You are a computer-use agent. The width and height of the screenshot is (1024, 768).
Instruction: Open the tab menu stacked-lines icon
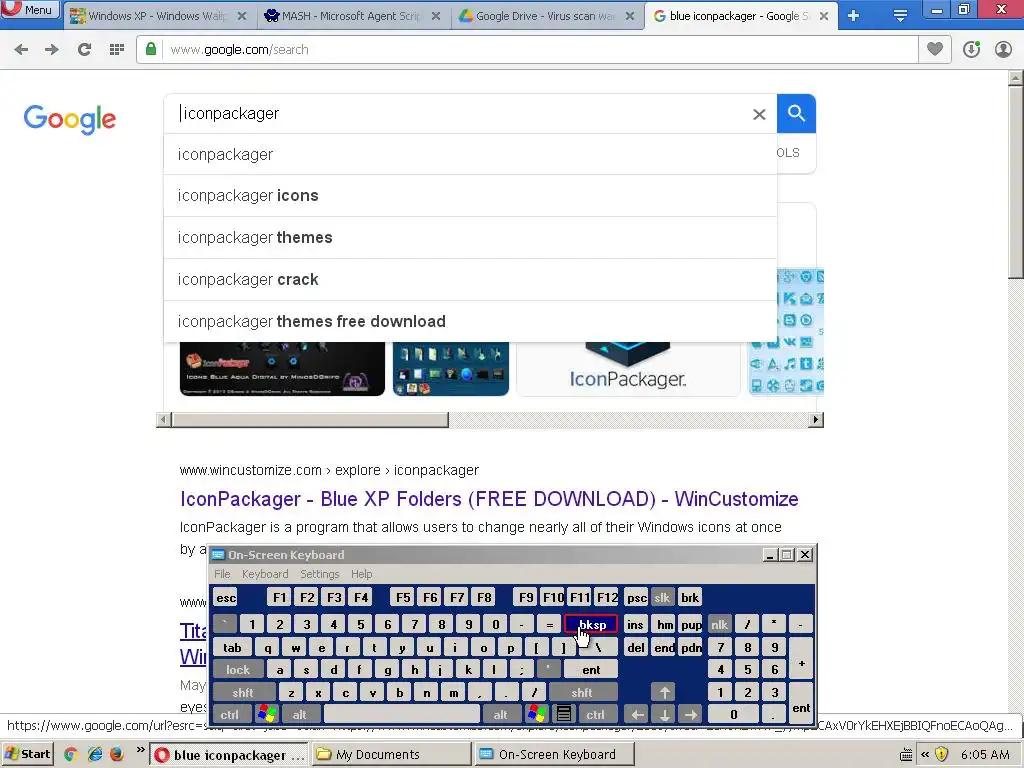900,16
